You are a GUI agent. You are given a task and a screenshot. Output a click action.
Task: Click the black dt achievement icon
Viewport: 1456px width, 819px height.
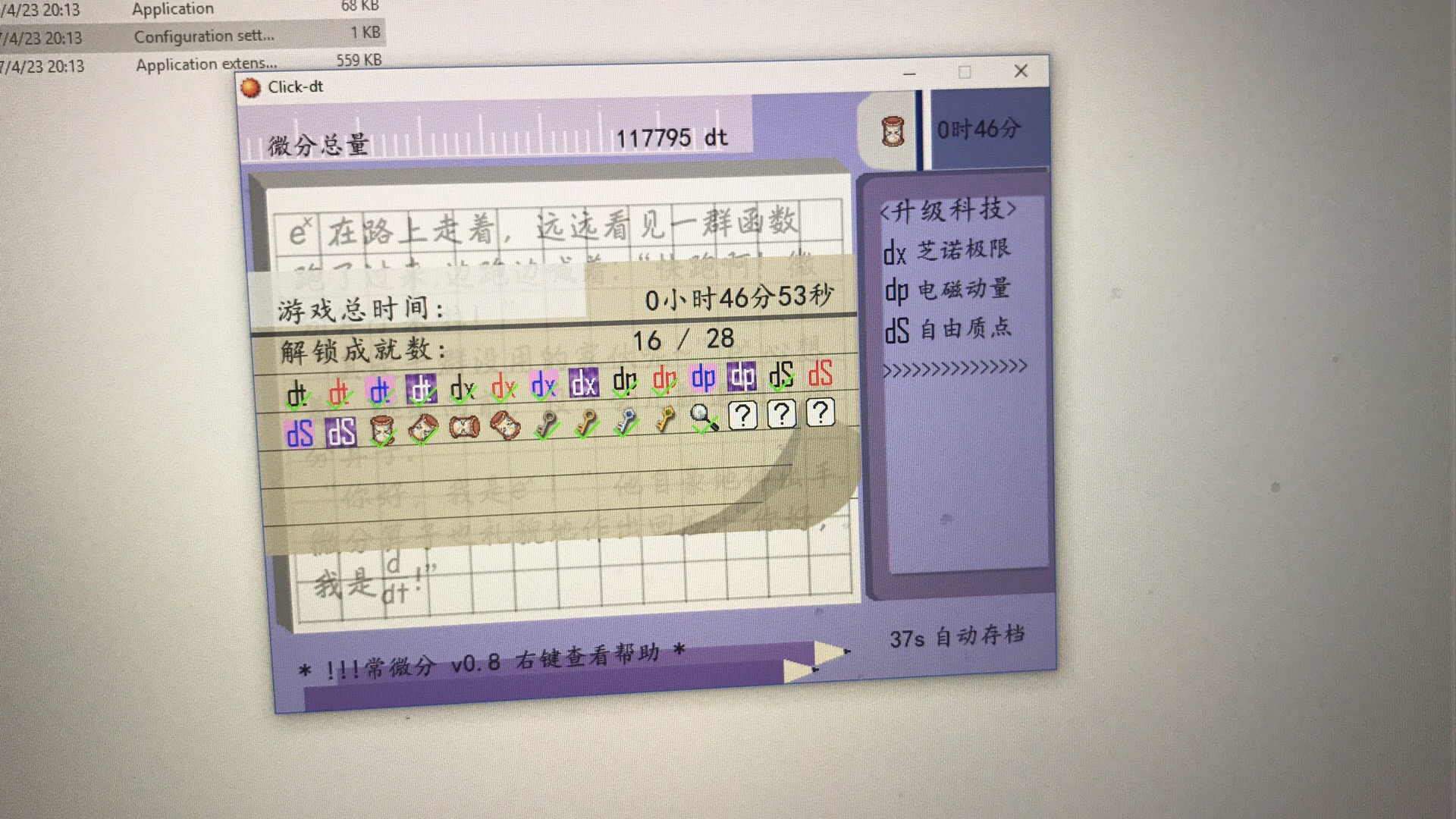click(297, 394)
